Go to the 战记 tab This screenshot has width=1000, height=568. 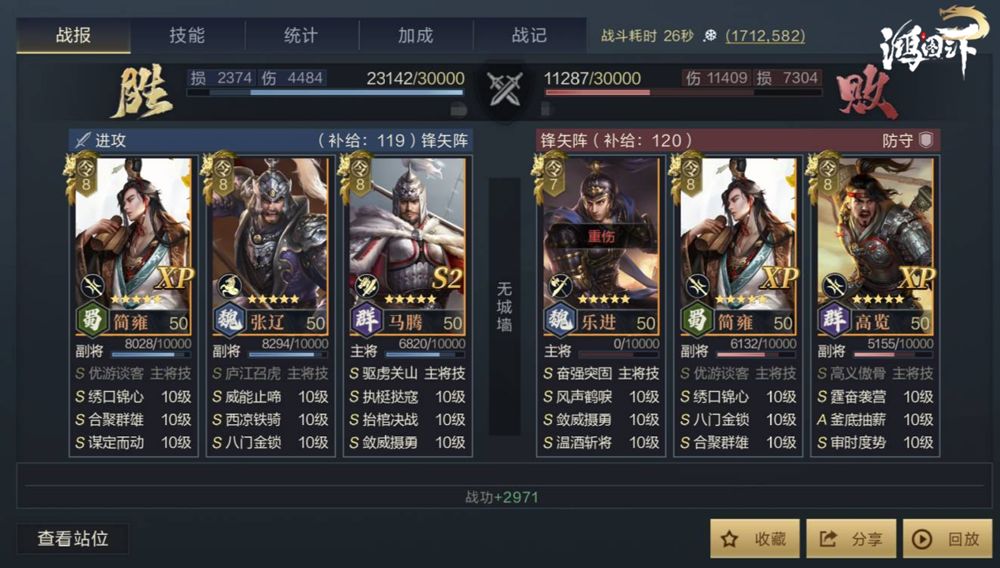click(529, 35)
